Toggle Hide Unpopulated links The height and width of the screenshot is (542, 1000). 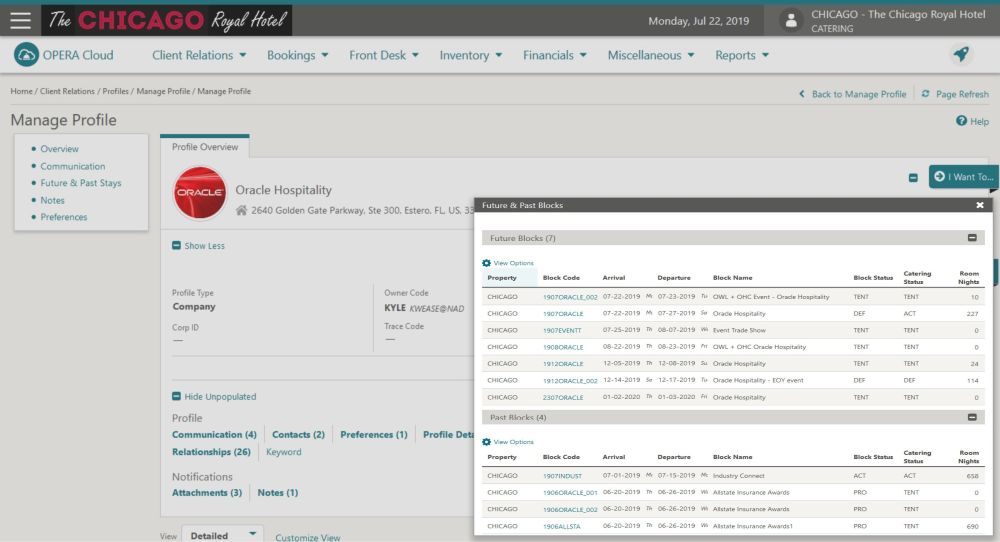(214, 397)
